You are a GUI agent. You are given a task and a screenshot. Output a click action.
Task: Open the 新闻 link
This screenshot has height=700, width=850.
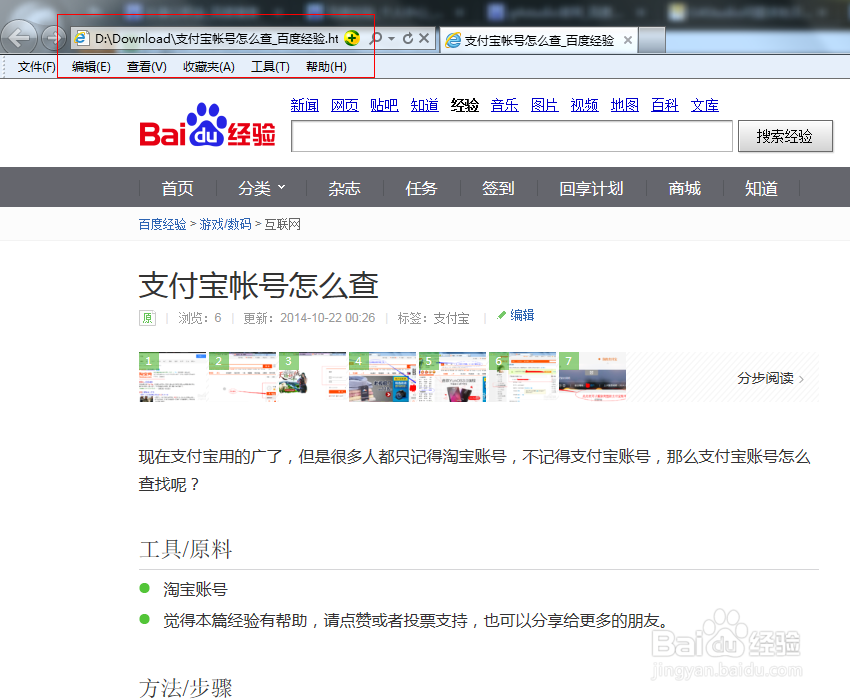pyautogui.click(x=305, y=105)
